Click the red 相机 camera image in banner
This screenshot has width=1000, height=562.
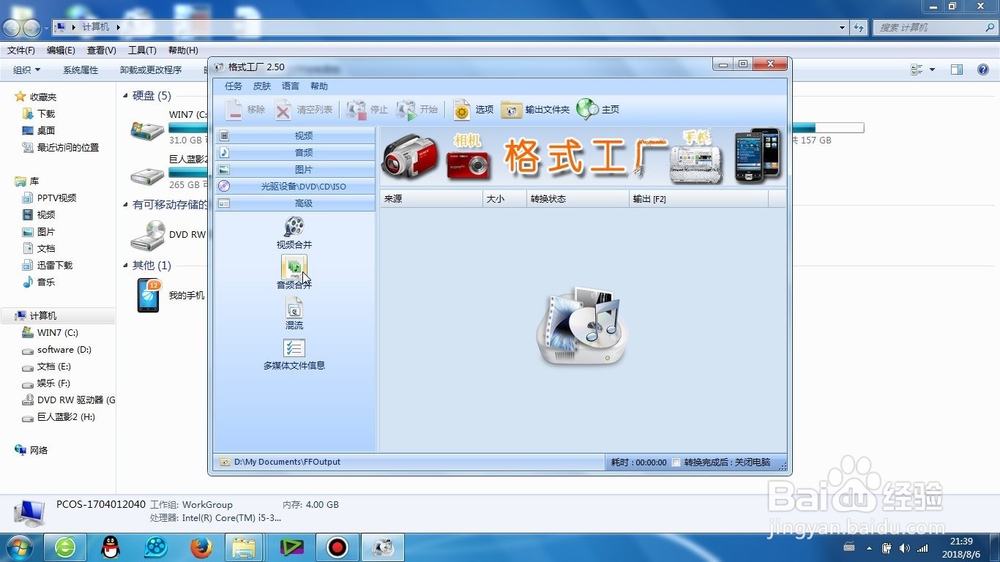469,163
